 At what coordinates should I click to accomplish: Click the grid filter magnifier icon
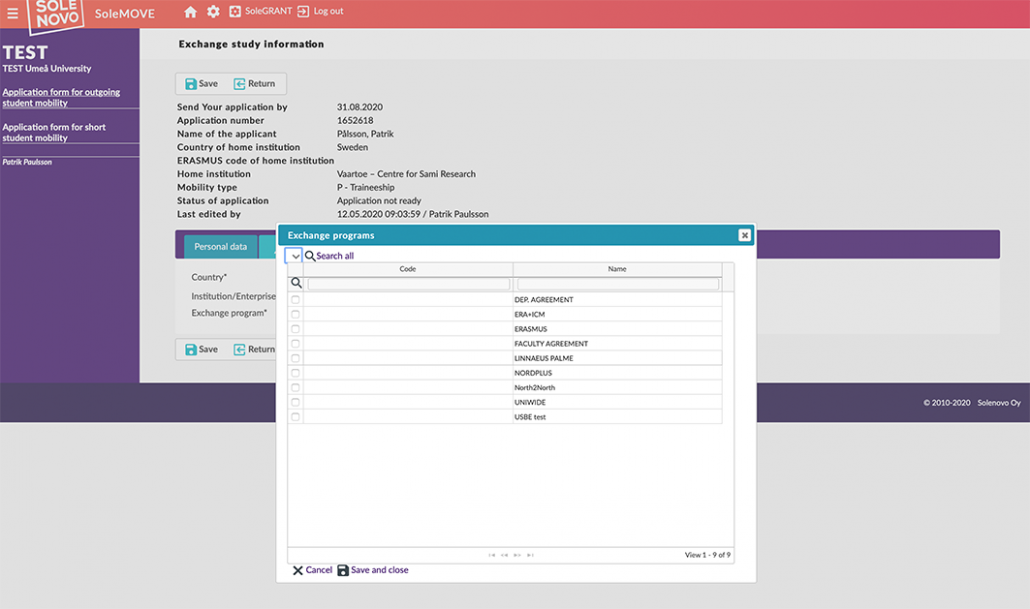pos(296,284)
